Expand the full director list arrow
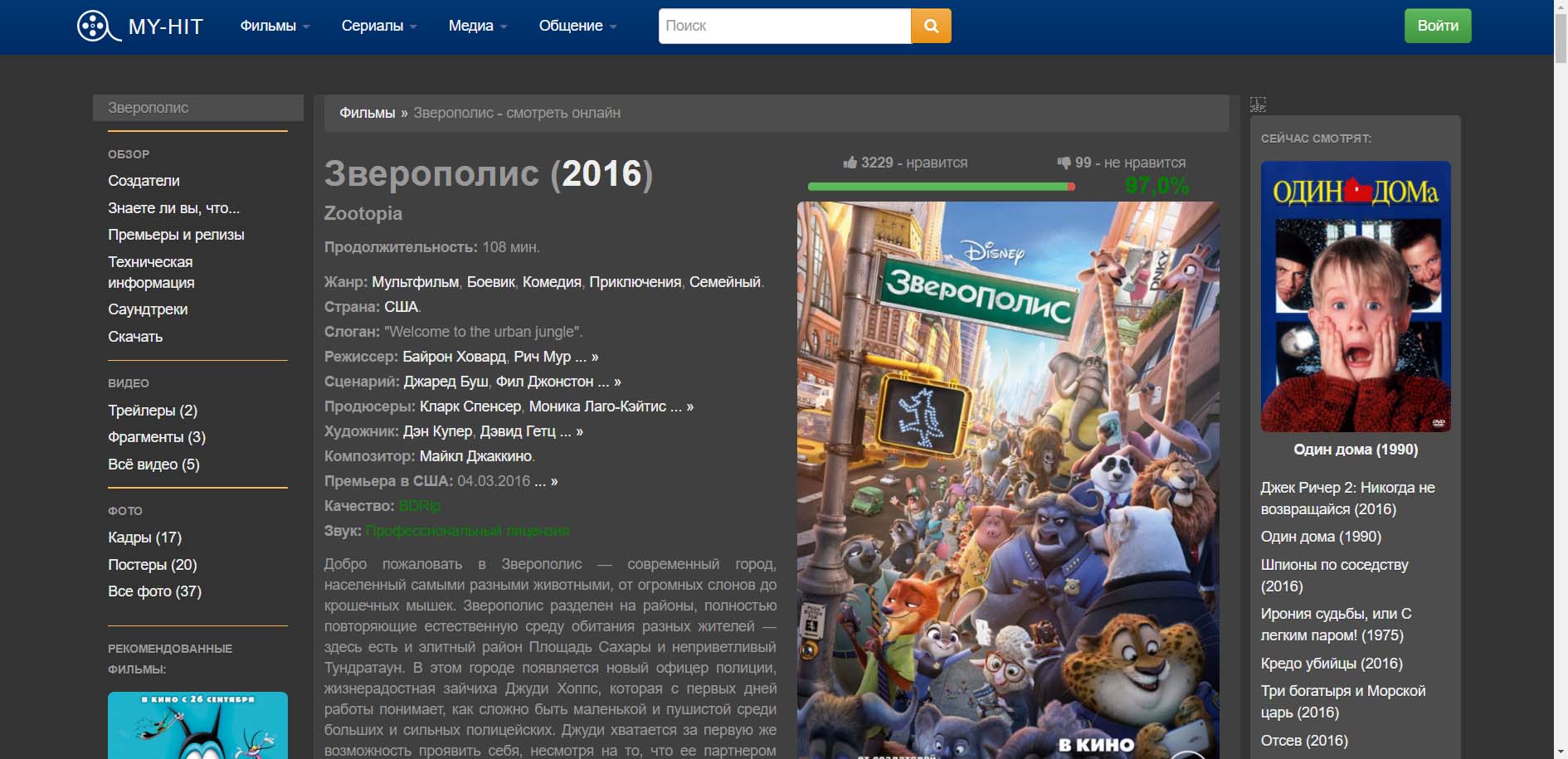The height and width of the screenshot is (759, 1568). 587,357
